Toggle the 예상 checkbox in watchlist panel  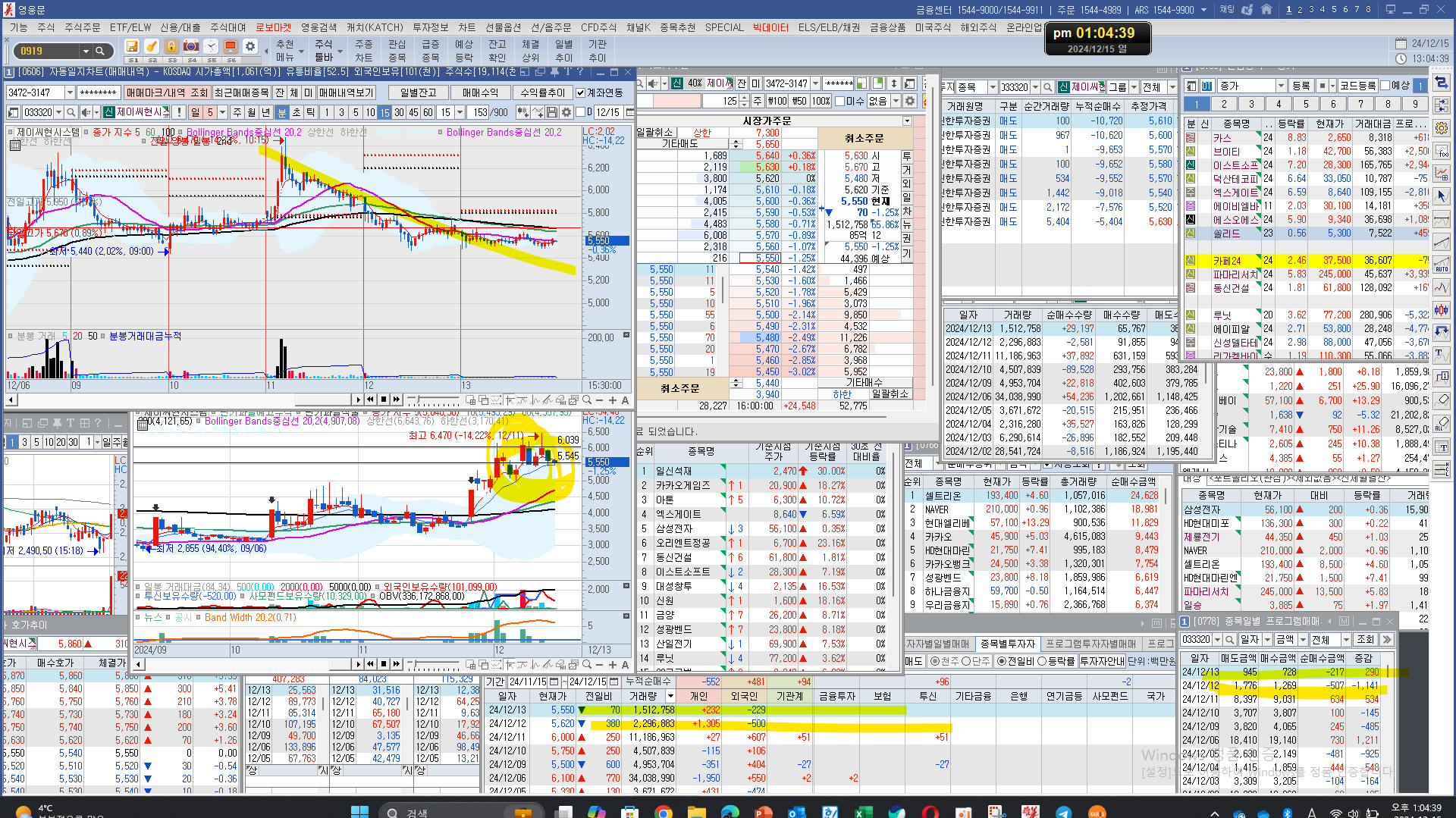coord(1385,86)
